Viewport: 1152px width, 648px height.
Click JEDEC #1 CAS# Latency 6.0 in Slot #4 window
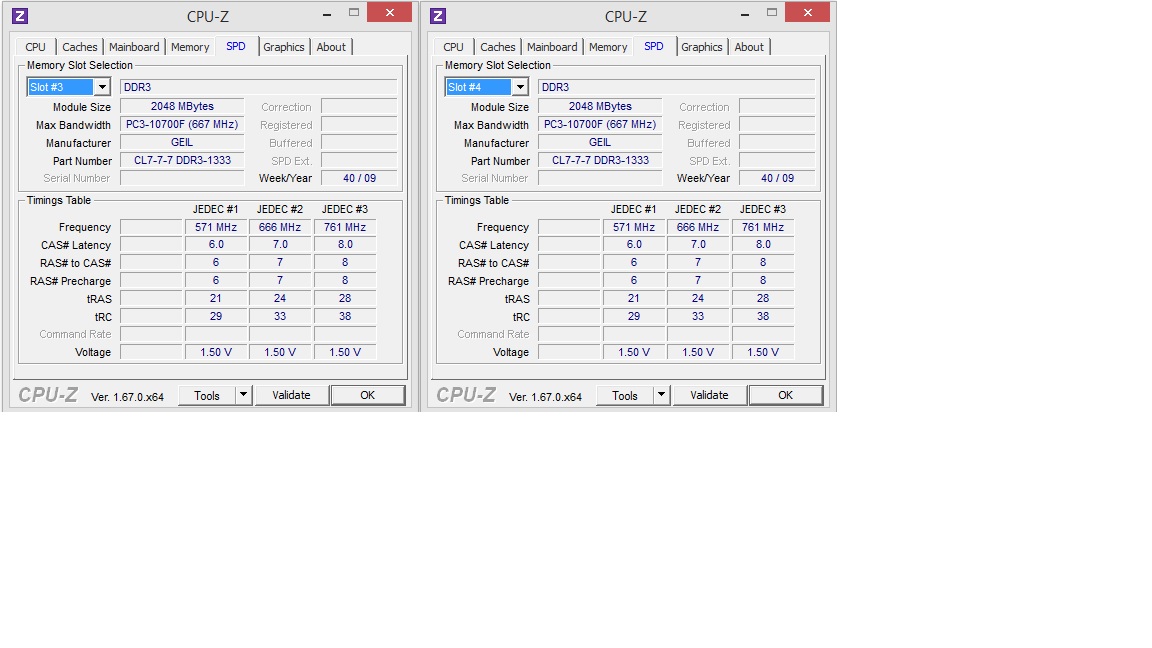click(633, 245)
